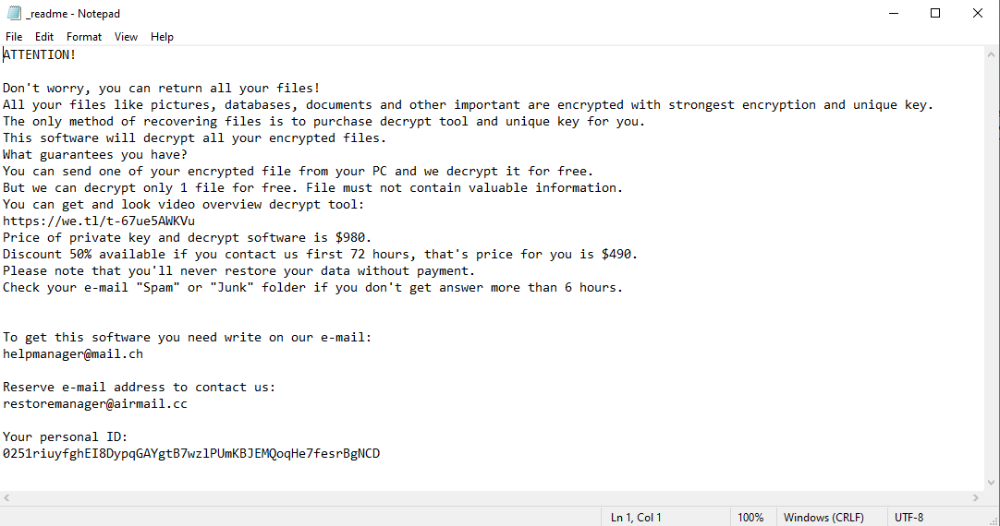Viewport: 1000px width, 526px height.
Task: Close the _readme Notepad window
Action: [980, 13]
